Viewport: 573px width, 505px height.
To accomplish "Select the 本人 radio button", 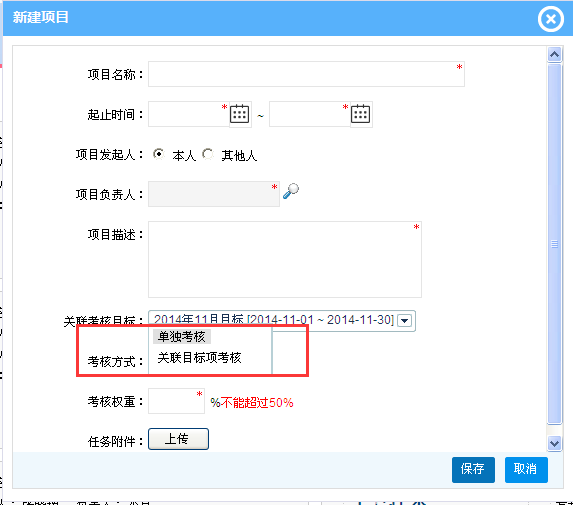I will pyautogui.click(x=159, y=154).
